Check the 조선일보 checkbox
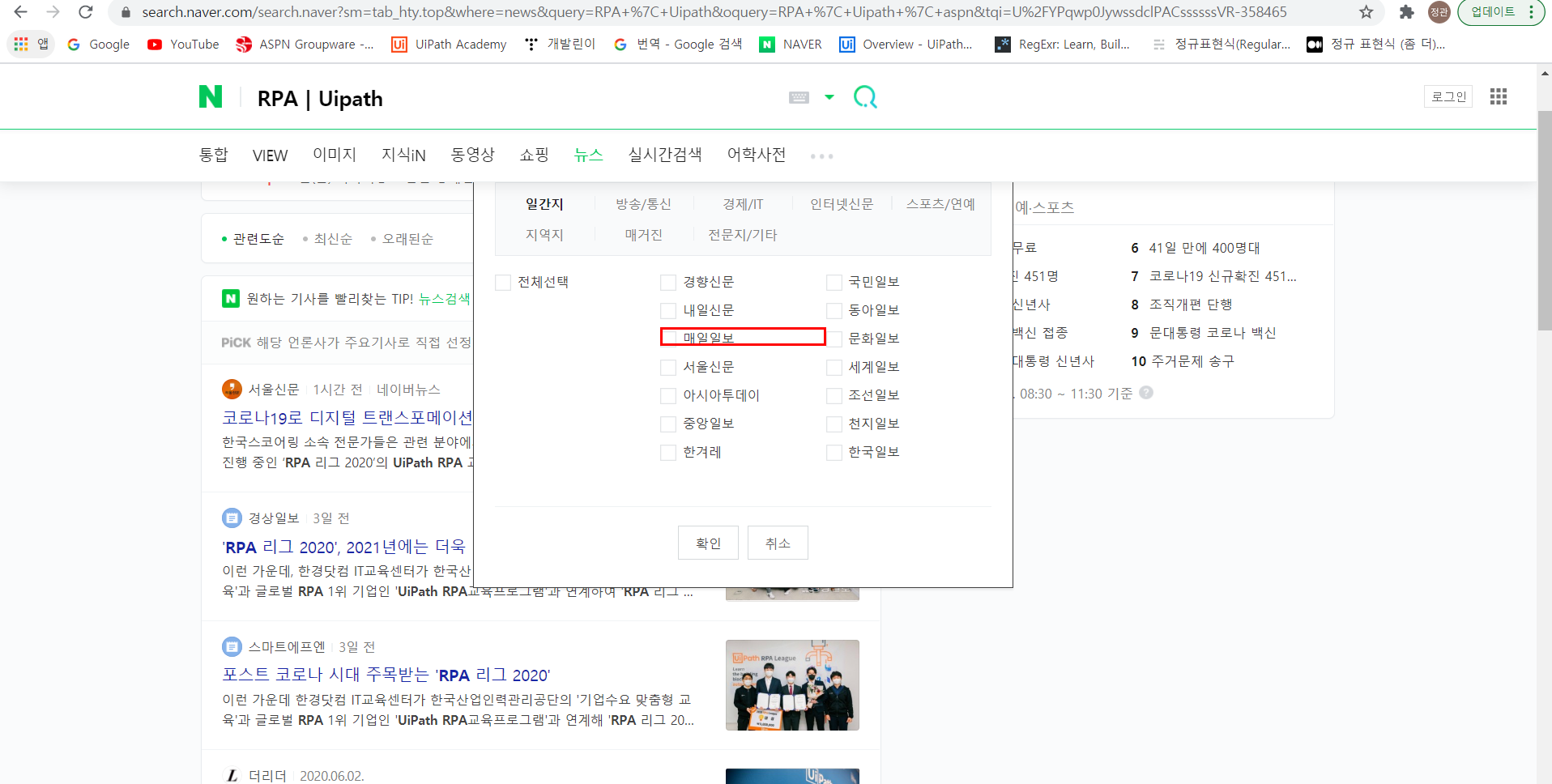 tap(834, 395)
